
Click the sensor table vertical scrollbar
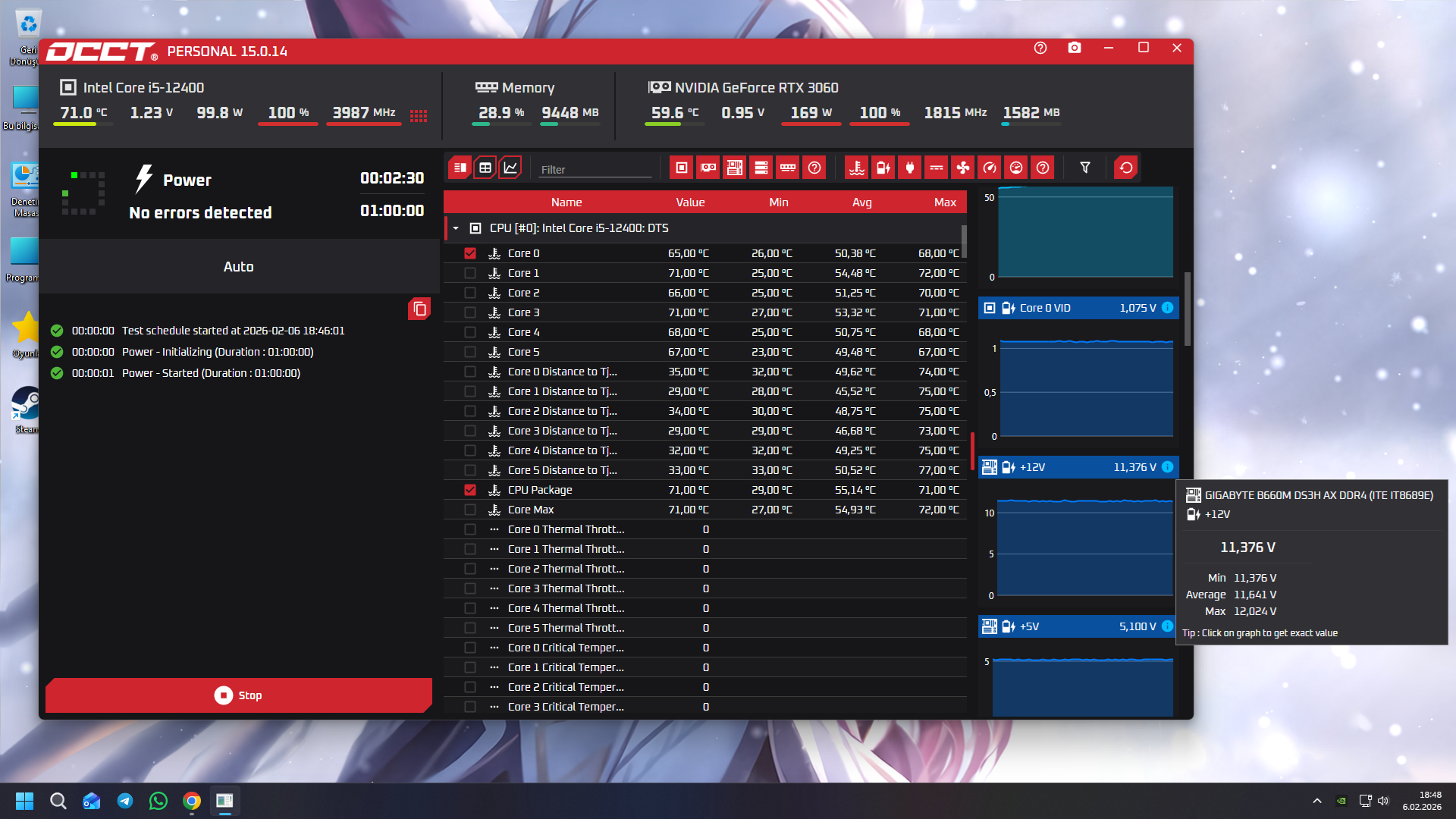click(964, 242)
